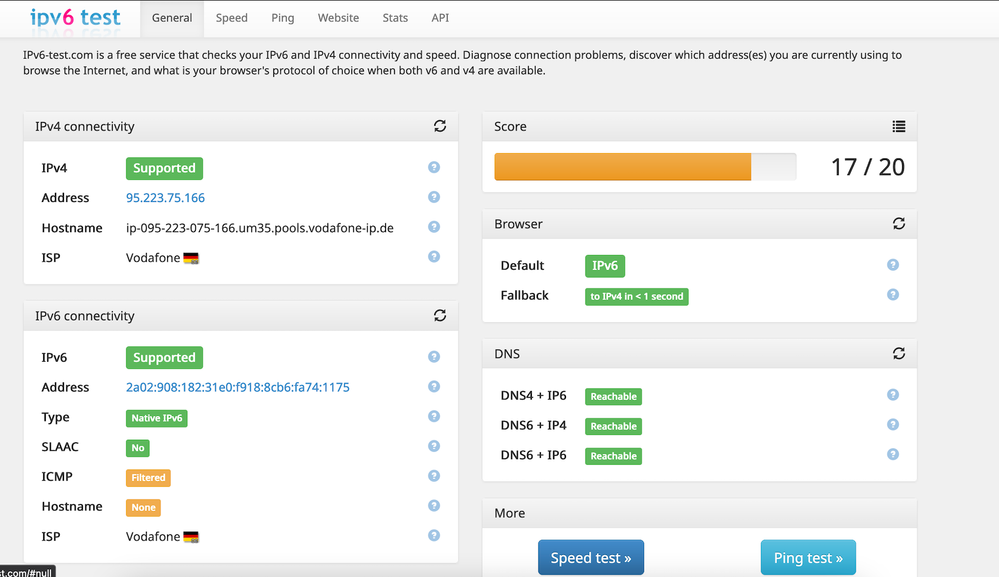The image size is (999, 577).
Task: Click Vodafone text in IPv6 ISP row
Action: click(153, 537)
